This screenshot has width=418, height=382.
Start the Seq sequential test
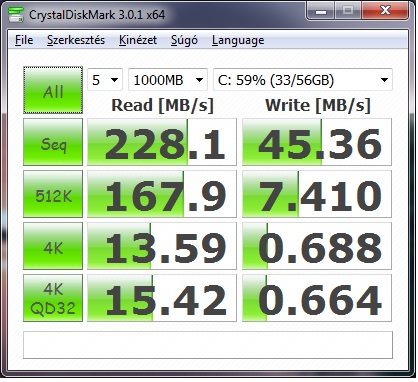[x=53, y=142]
